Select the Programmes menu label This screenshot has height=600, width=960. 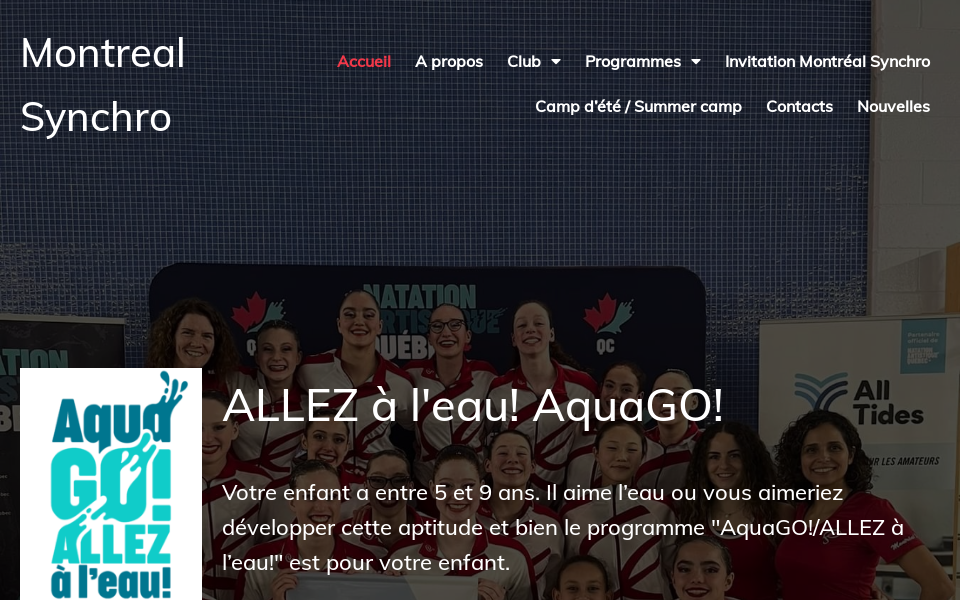(633, 61)
